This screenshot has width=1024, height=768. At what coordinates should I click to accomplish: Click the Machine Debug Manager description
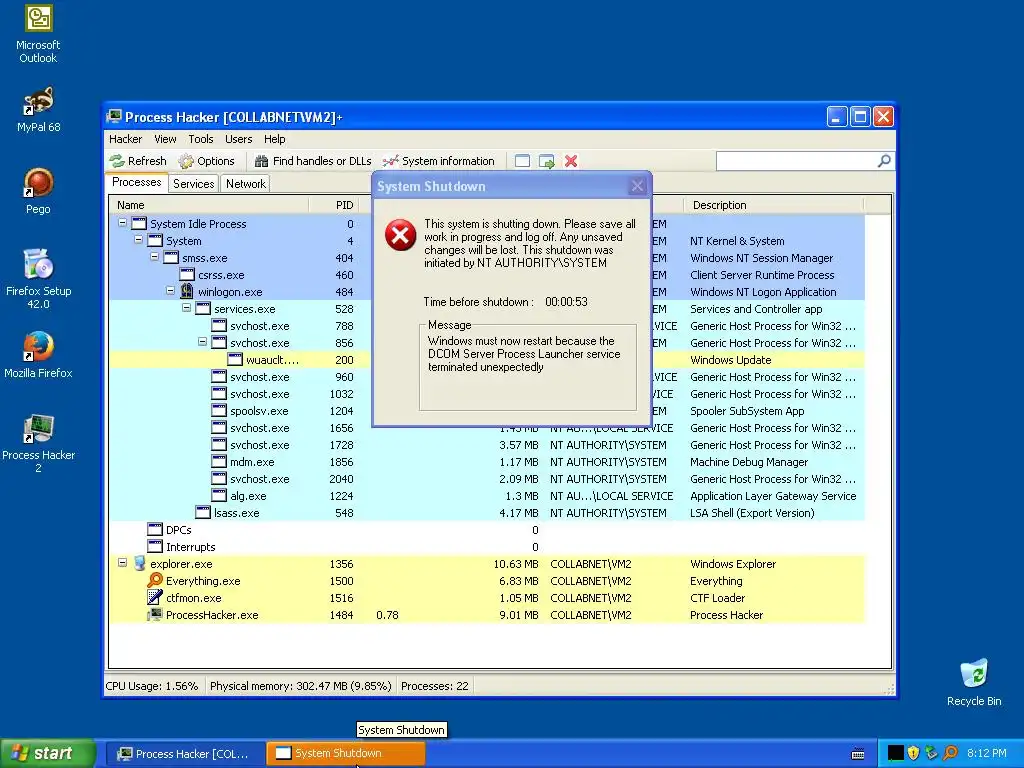point(749,462)
